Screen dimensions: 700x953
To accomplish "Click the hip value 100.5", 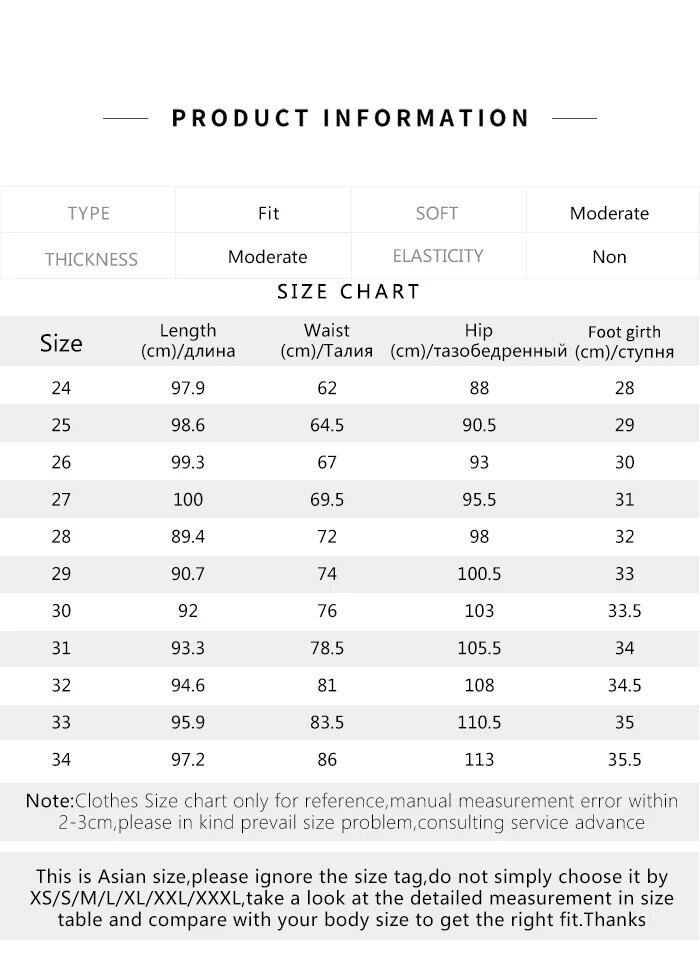I will [479, 574].
